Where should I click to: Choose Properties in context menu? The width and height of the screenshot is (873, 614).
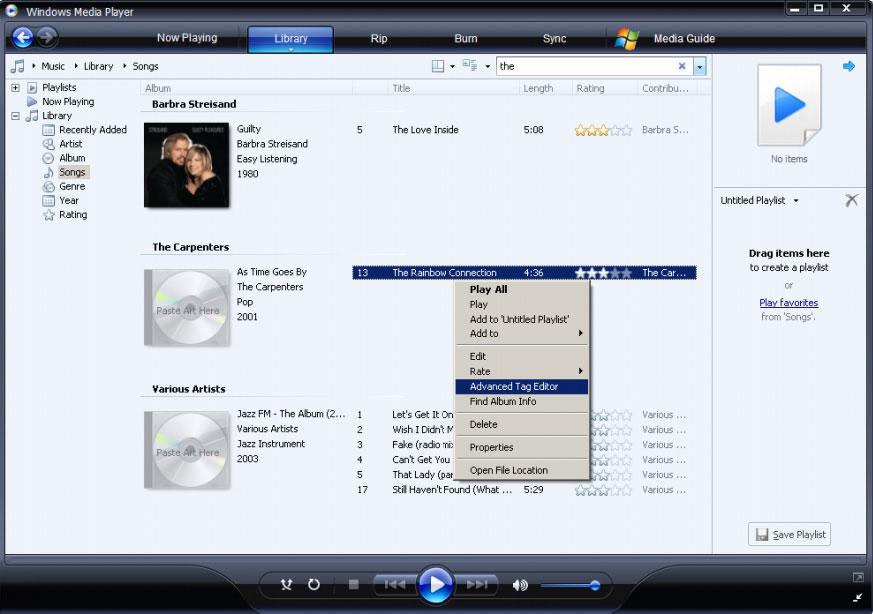[521, 447]
